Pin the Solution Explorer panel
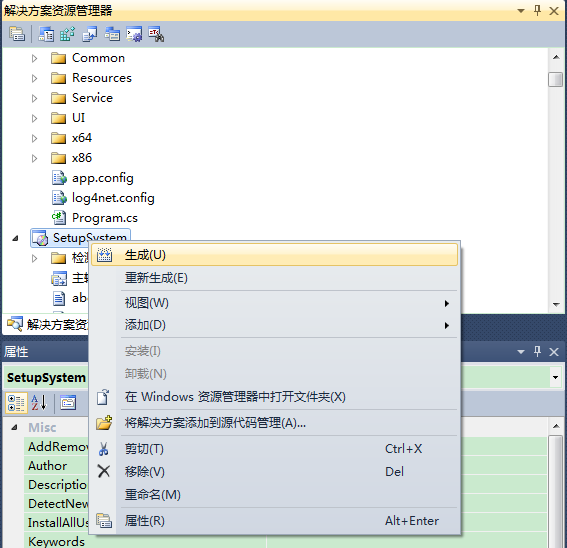 (537, 11)
